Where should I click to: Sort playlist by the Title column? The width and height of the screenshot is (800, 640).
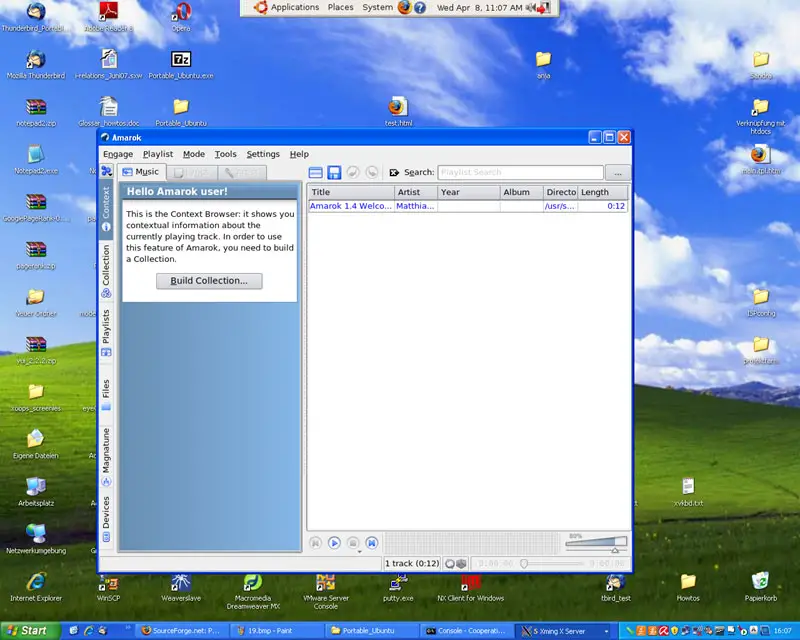351,192
